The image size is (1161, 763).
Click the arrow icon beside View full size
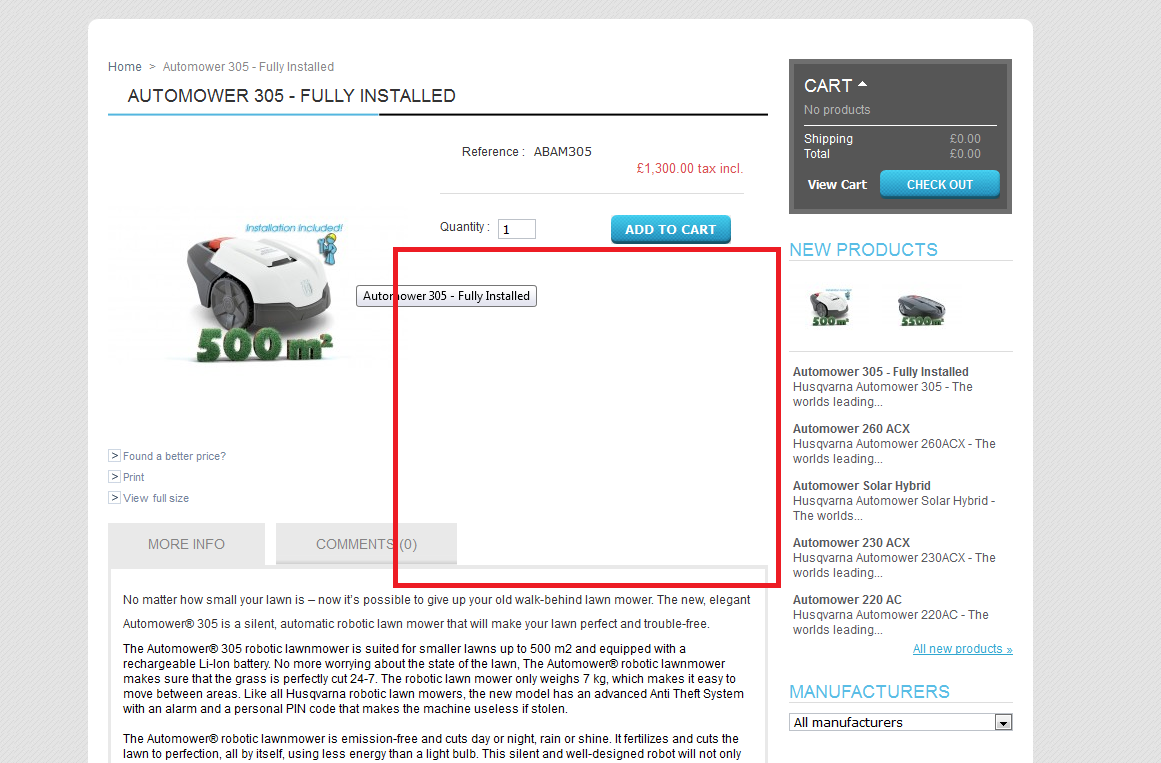115,498
